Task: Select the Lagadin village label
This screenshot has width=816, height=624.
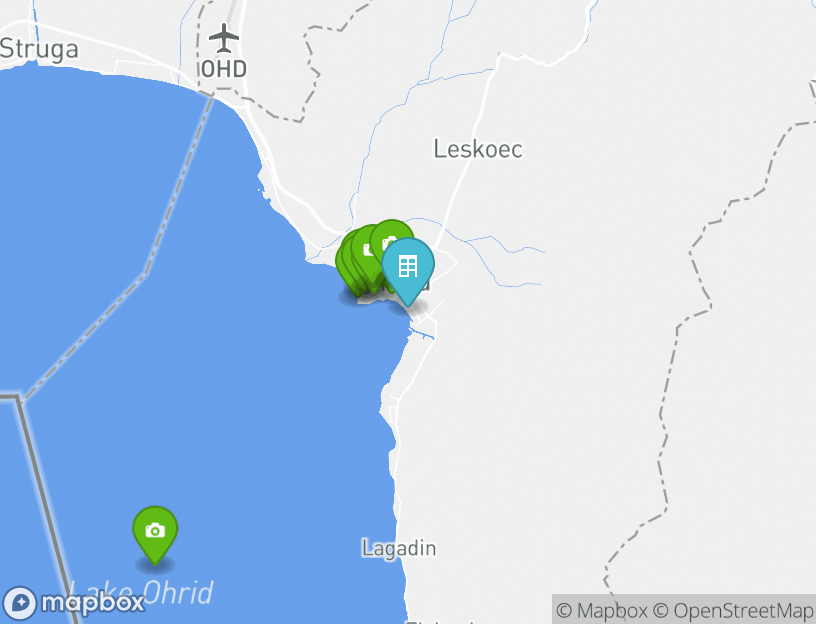Action: [399, 549]
